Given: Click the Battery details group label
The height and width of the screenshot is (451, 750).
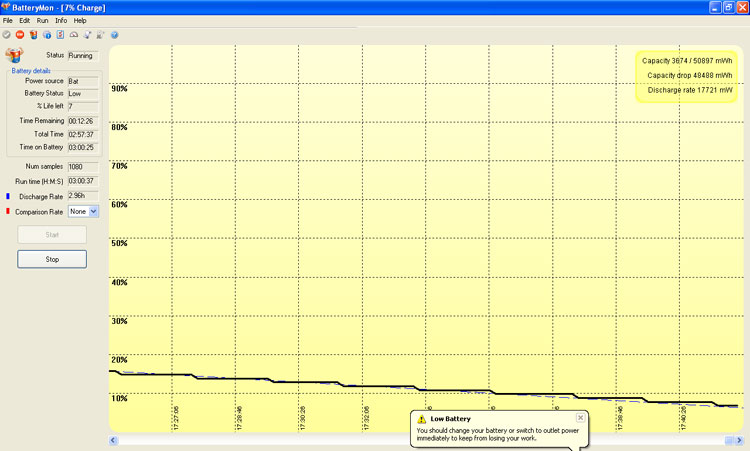Looking at the screenshot, I should [31, 71].
